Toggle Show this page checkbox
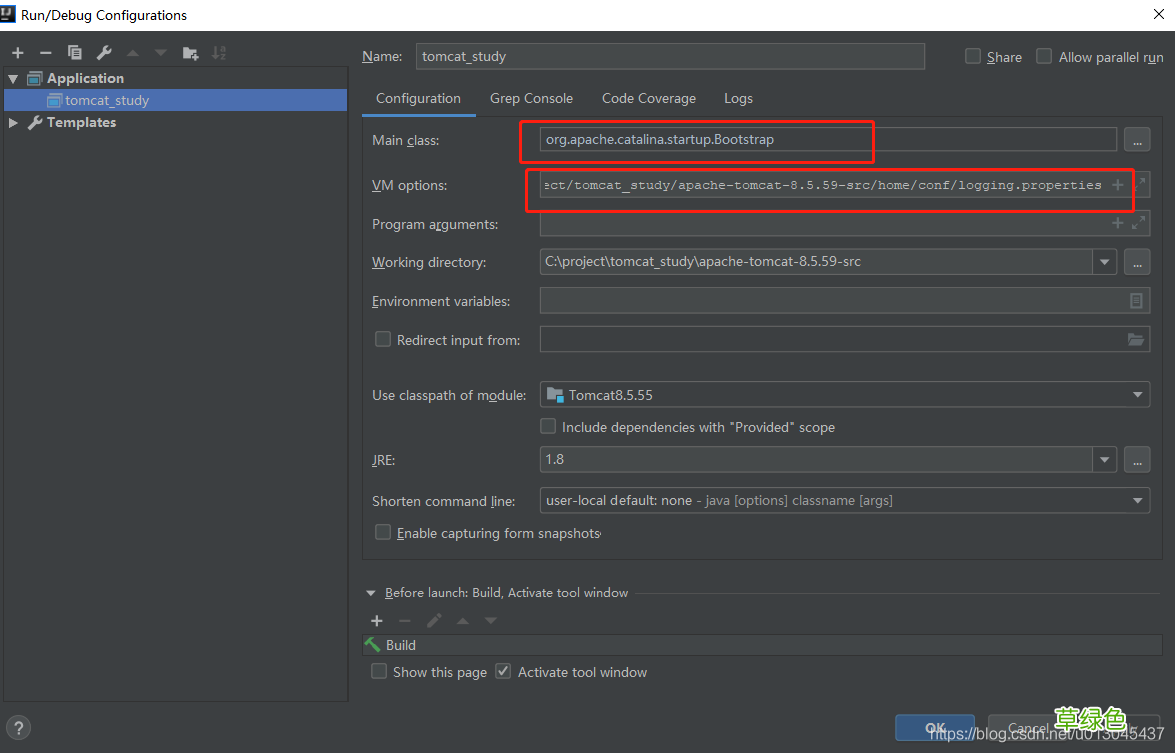This screenshot has height=753, width=1175. click(x=379, y=671)
